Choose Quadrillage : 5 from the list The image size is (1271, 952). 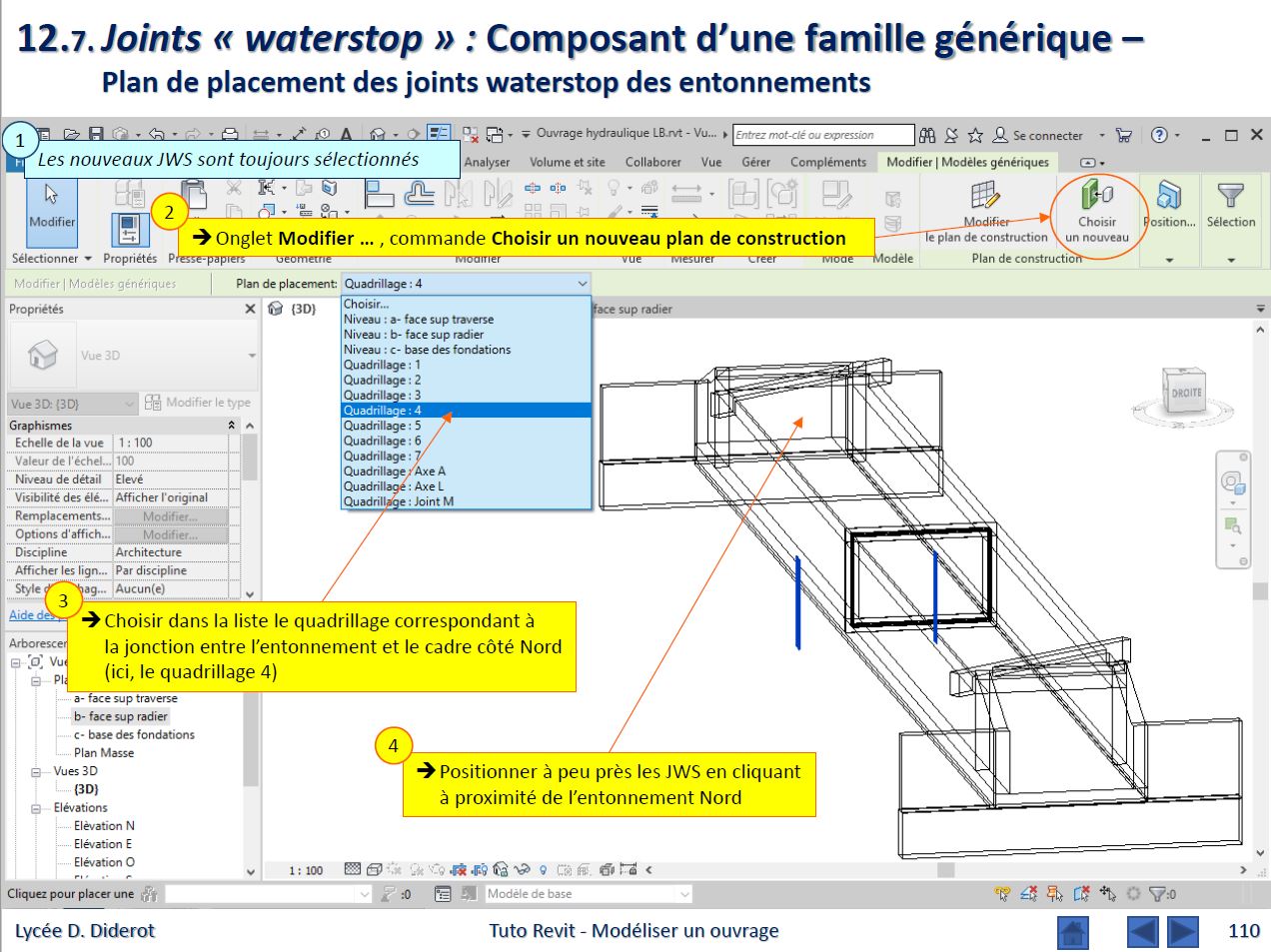tap(383, 426)
